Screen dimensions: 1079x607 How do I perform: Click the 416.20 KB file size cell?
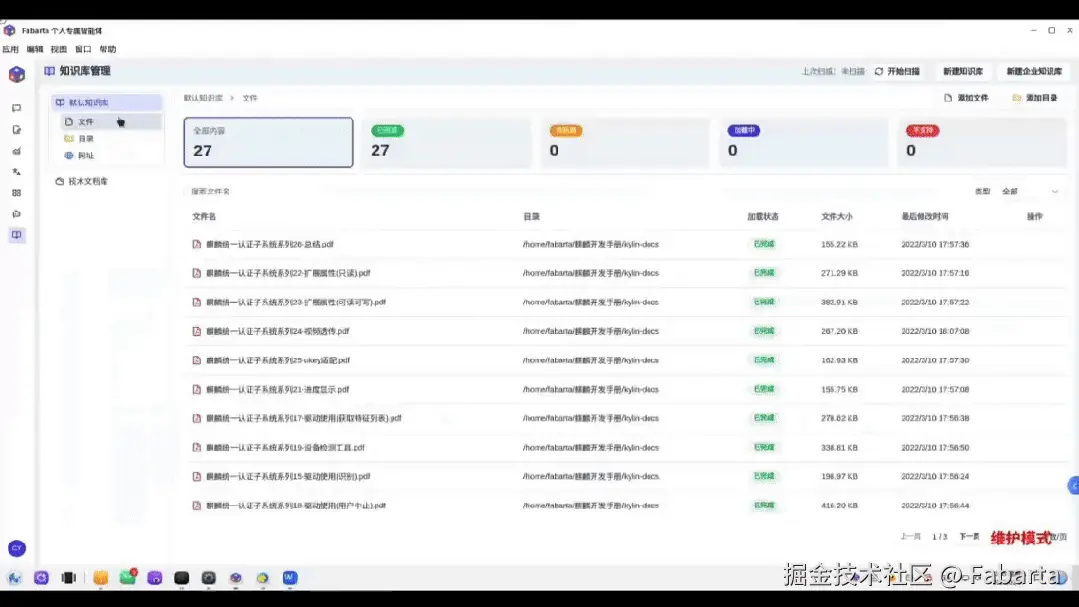tap(839, 505)
